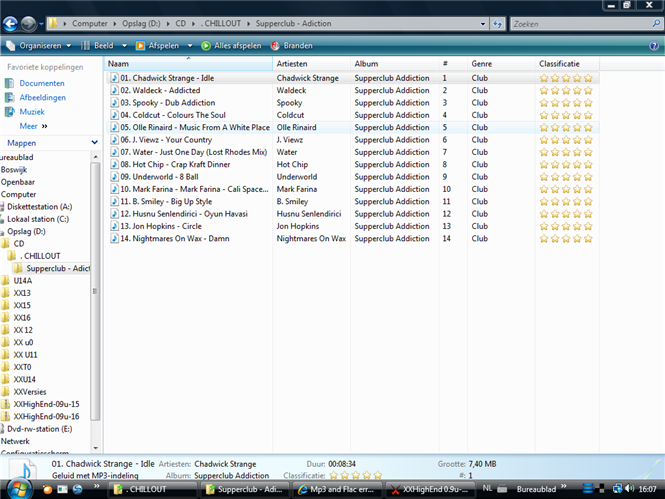Open the Afbeeldingen favorite link
The height and width of the screenshot is (499, 665).
coord(42,98)
